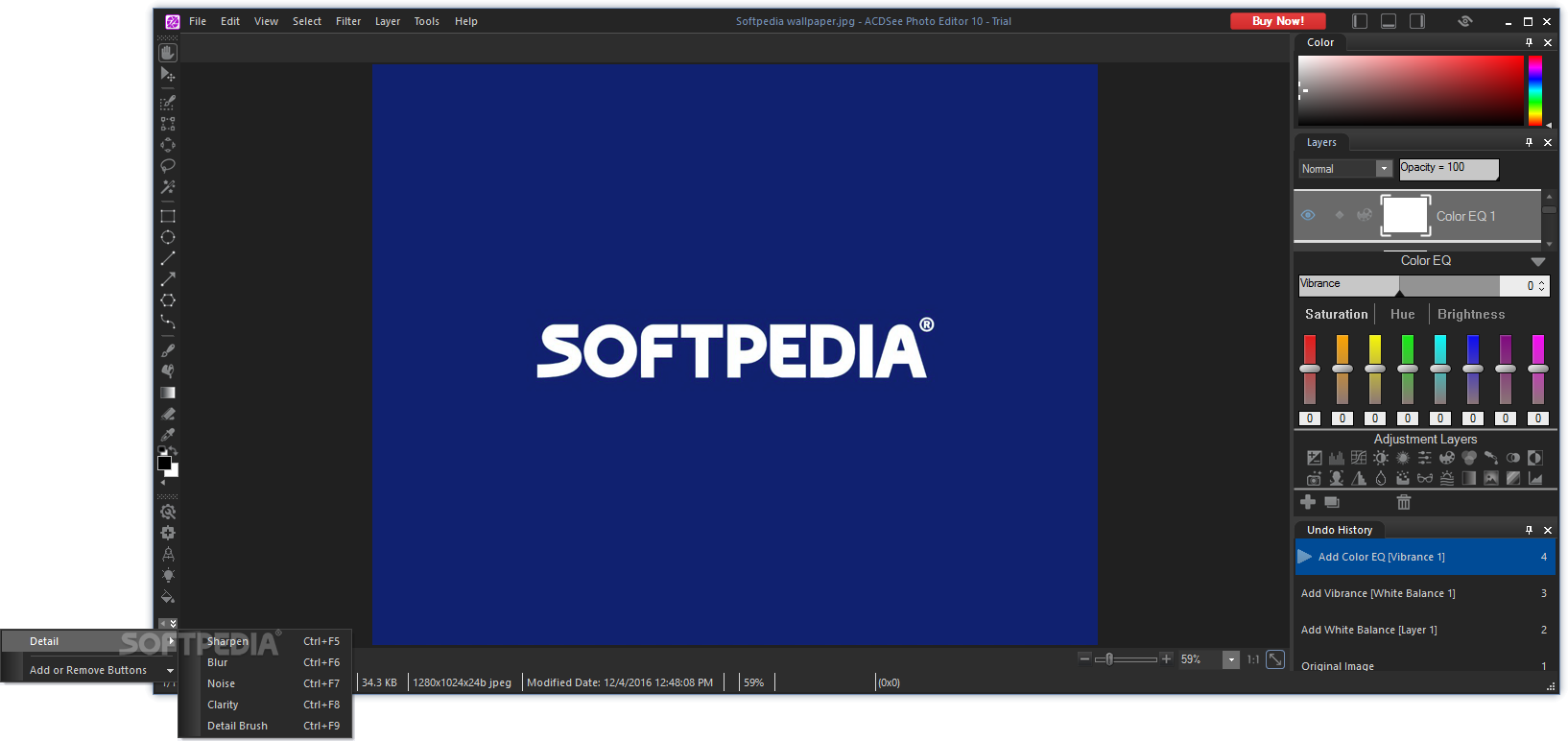Click the plus icon to add layer

pos(1308,502)
